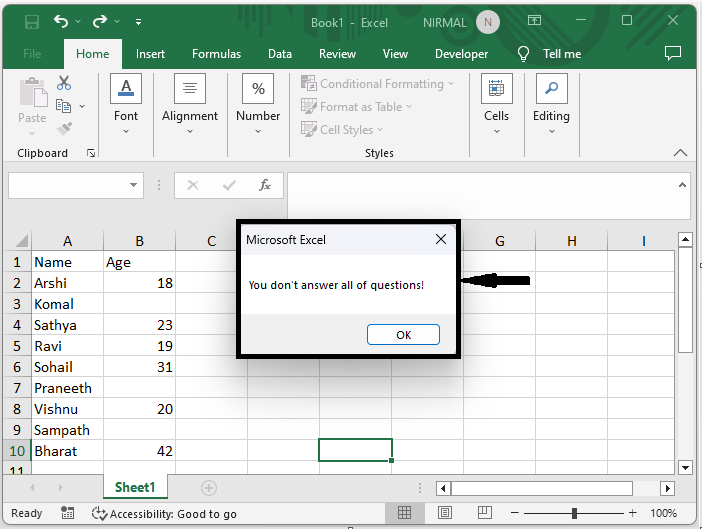This screenshot has height=529, width=702.
Task: Collapse the ribbon with the chevron
Action: click(x=680, y=153)
